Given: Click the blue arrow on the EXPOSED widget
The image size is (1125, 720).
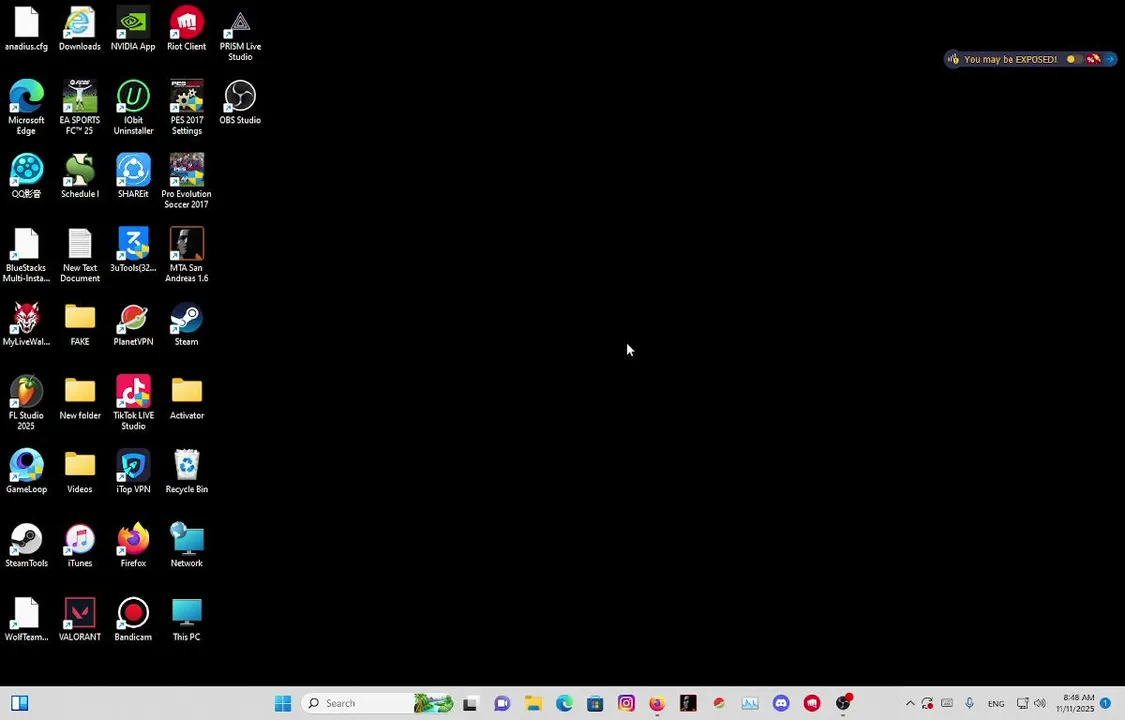Looking at the screenshot, I should point(1111,59).
